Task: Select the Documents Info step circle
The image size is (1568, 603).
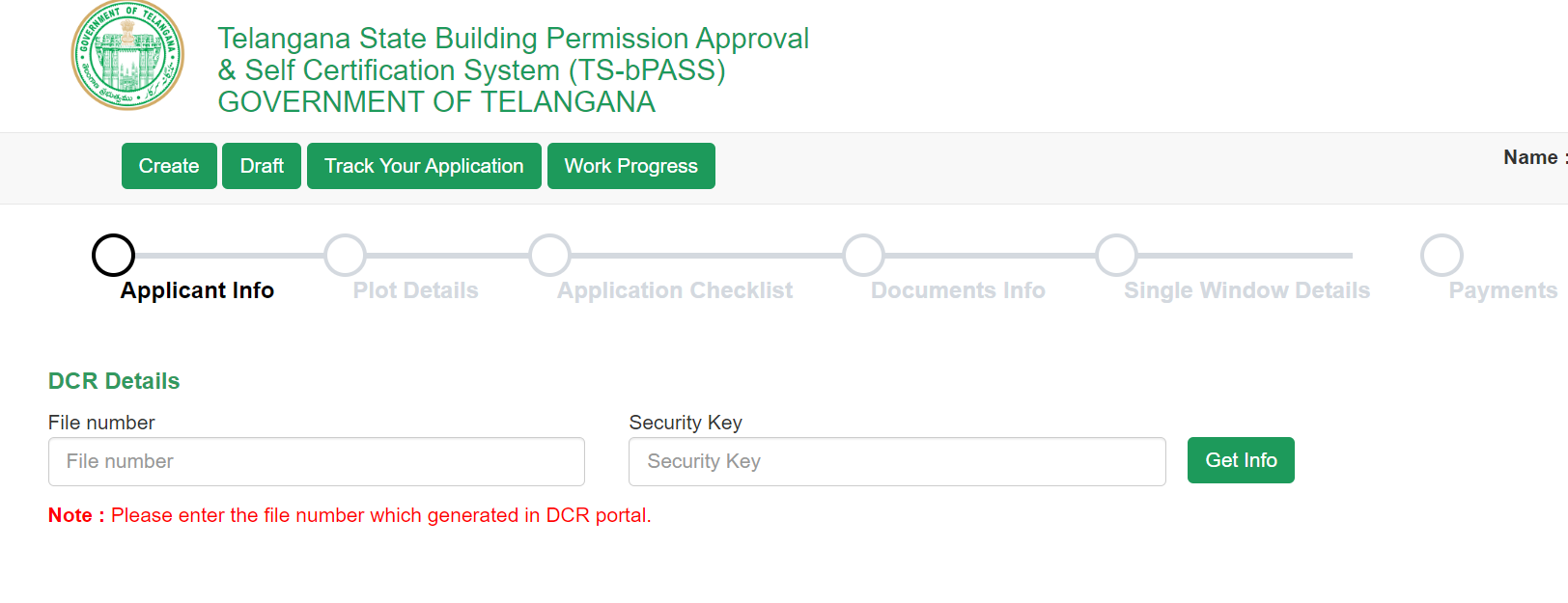Action: [x=863, y=256]
